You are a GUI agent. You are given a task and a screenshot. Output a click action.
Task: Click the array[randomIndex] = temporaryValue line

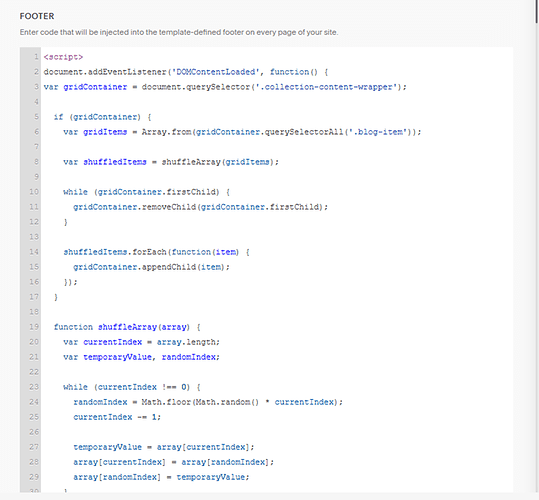point(161,477)
